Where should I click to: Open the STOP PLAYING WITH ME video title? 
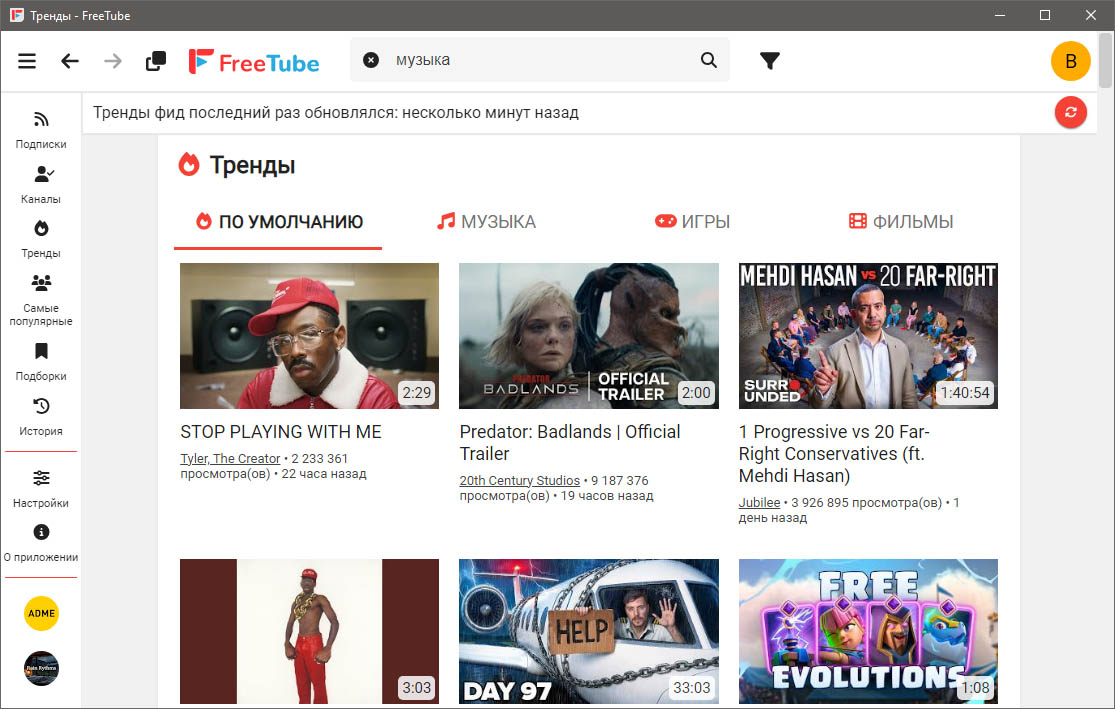pos(281,432)
